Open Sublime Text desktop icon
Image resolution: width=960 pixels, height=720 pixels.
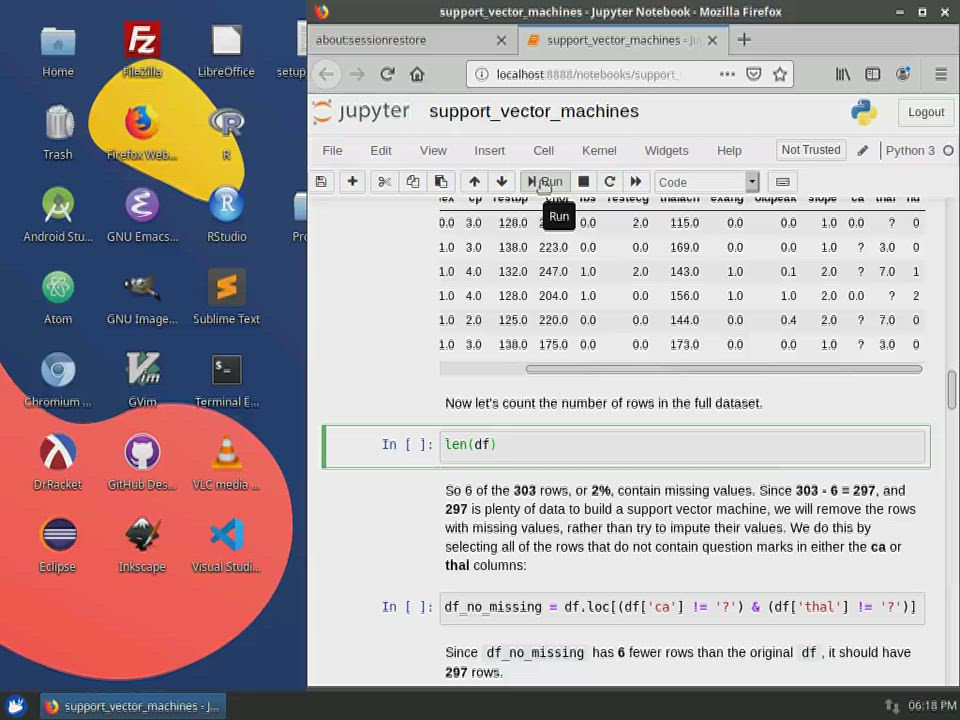(x=227, y=298)
